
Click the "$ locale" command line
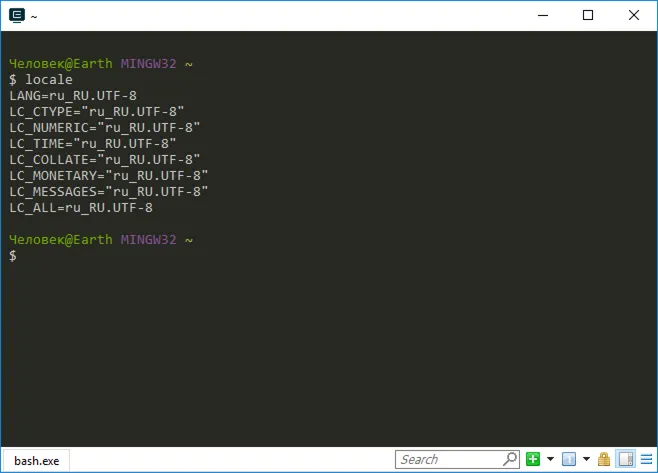click(41, 79)
